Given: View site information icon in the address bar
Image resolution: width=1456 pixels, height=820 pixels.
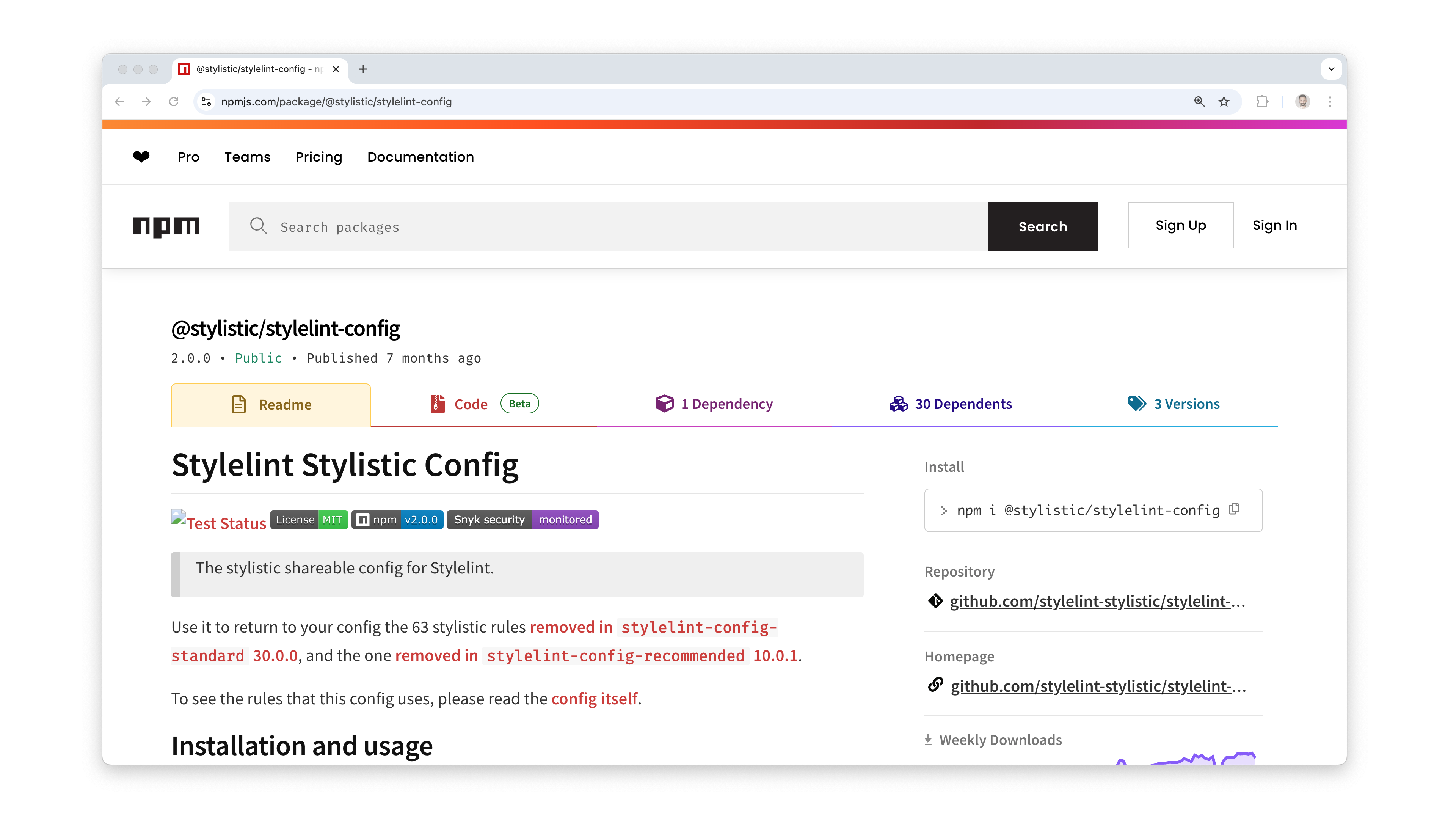Looking at the screenshot, I should pyautogui.click(x=207, y=102).
